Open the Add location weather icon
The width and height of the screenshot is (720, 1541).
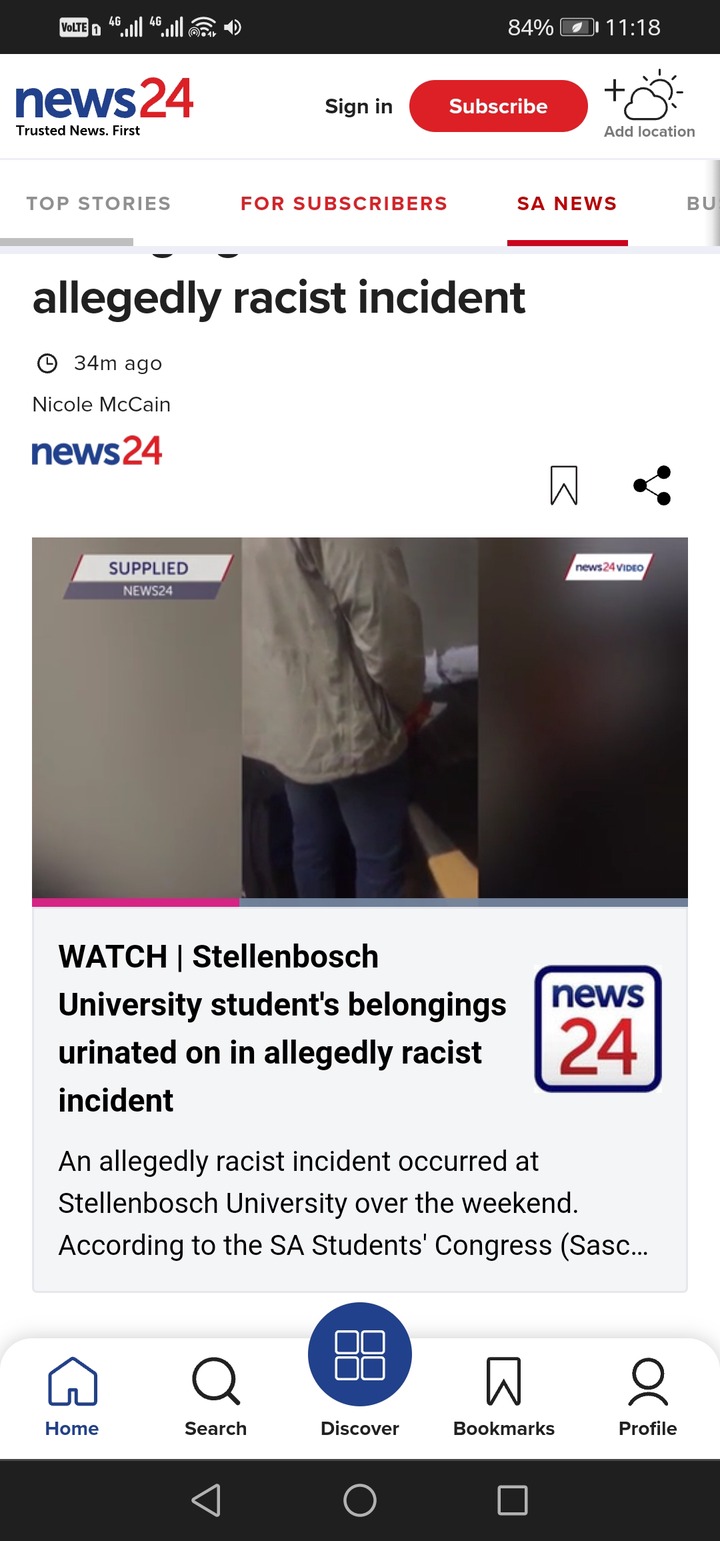(x=649, y=104)
